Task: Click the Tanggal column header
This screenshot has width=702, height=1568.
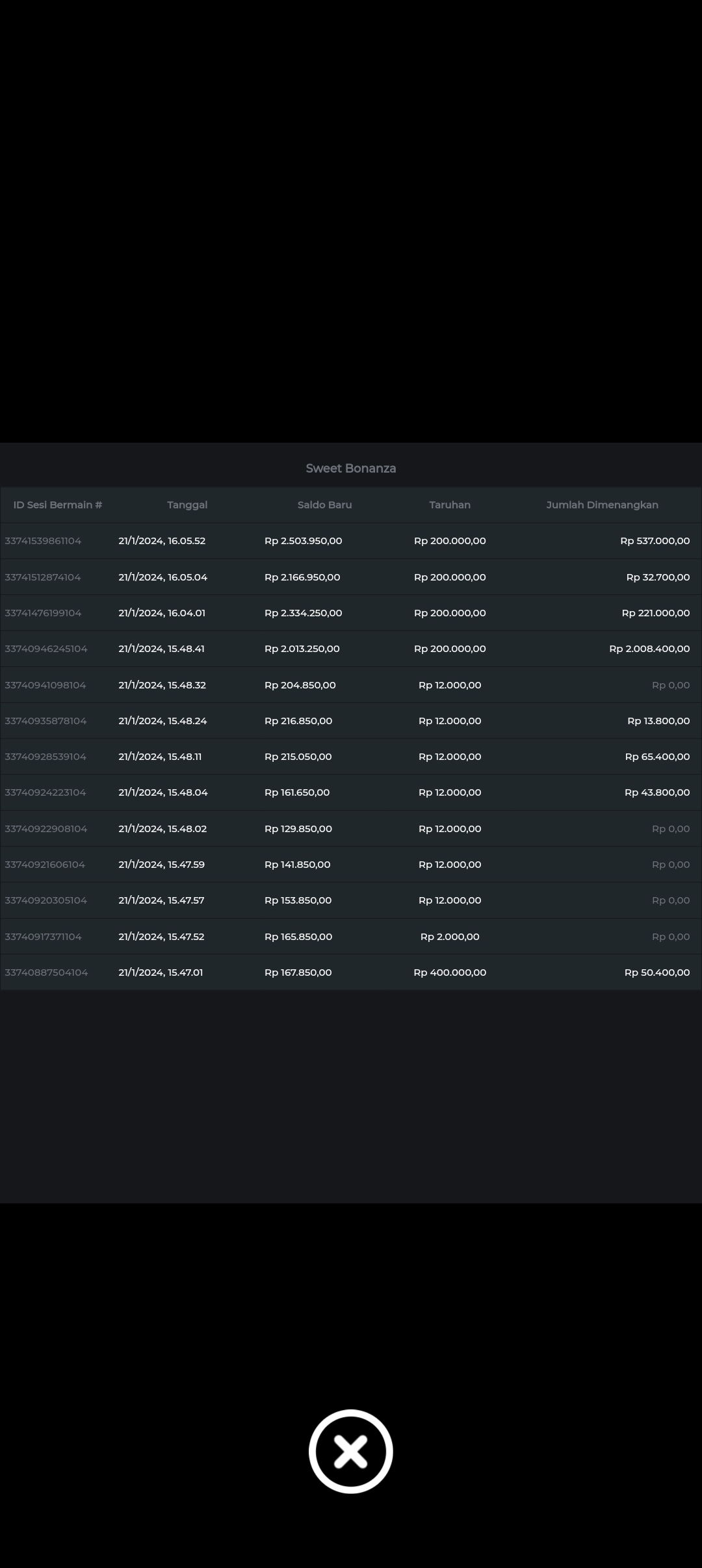Action: coord(187,504)
